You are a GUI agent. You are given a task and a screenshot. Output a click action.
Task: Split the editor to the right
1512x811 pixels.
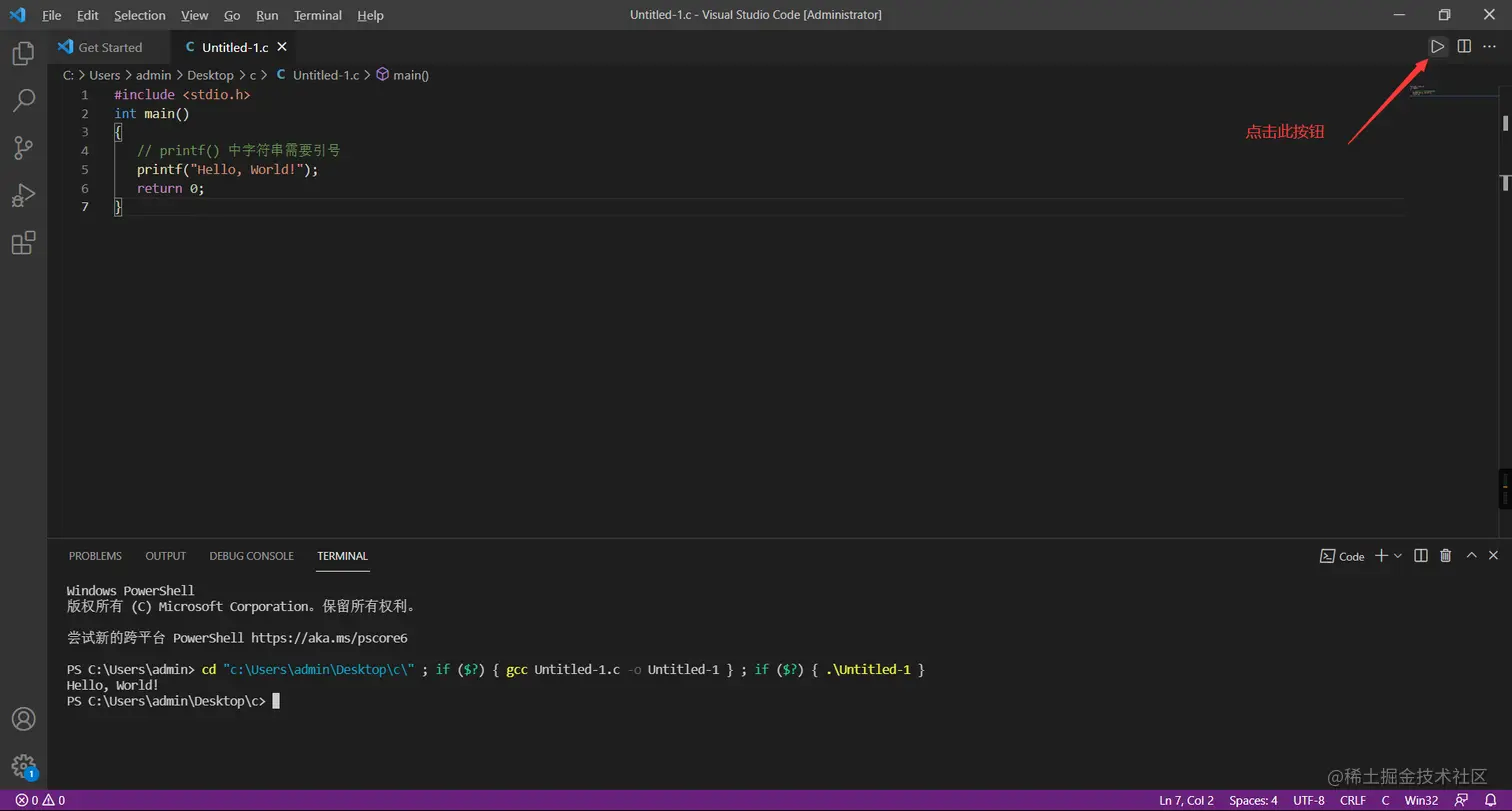tap(1464, 46)
